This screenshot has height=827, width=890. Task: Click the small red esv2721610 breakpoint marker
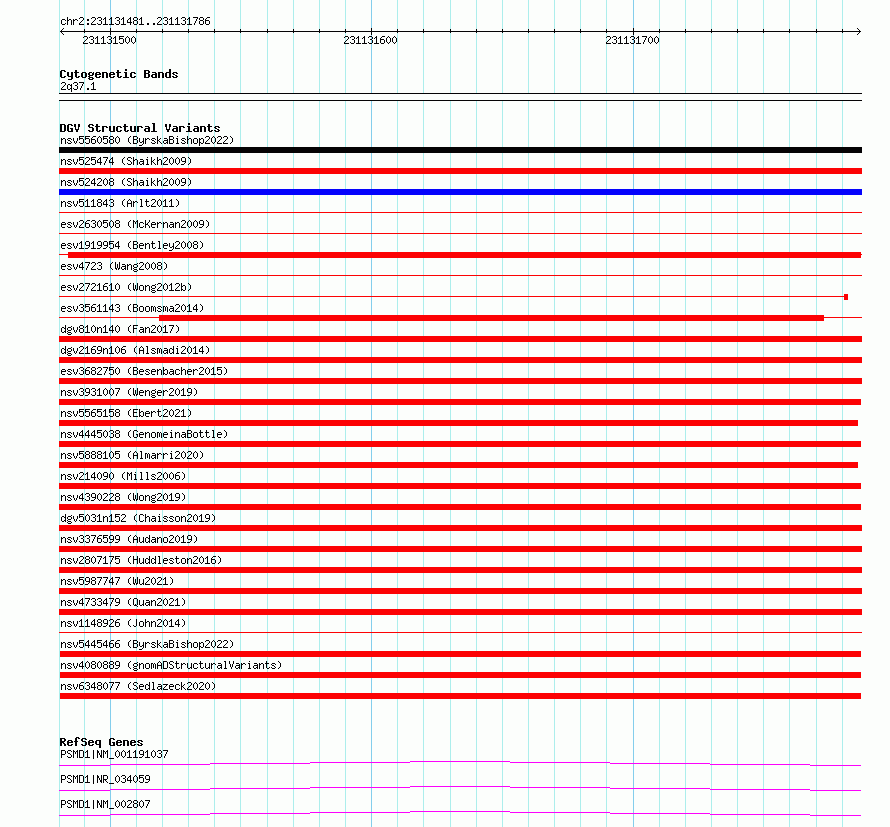[846, 297]
